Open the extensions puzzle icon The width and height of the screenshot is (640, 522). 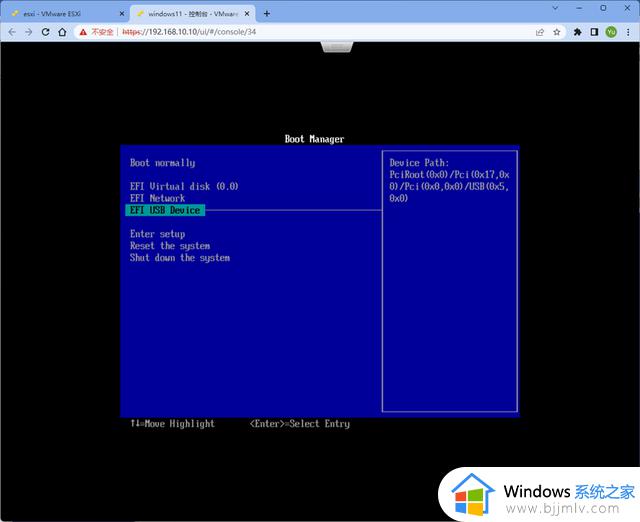(578, 32)
